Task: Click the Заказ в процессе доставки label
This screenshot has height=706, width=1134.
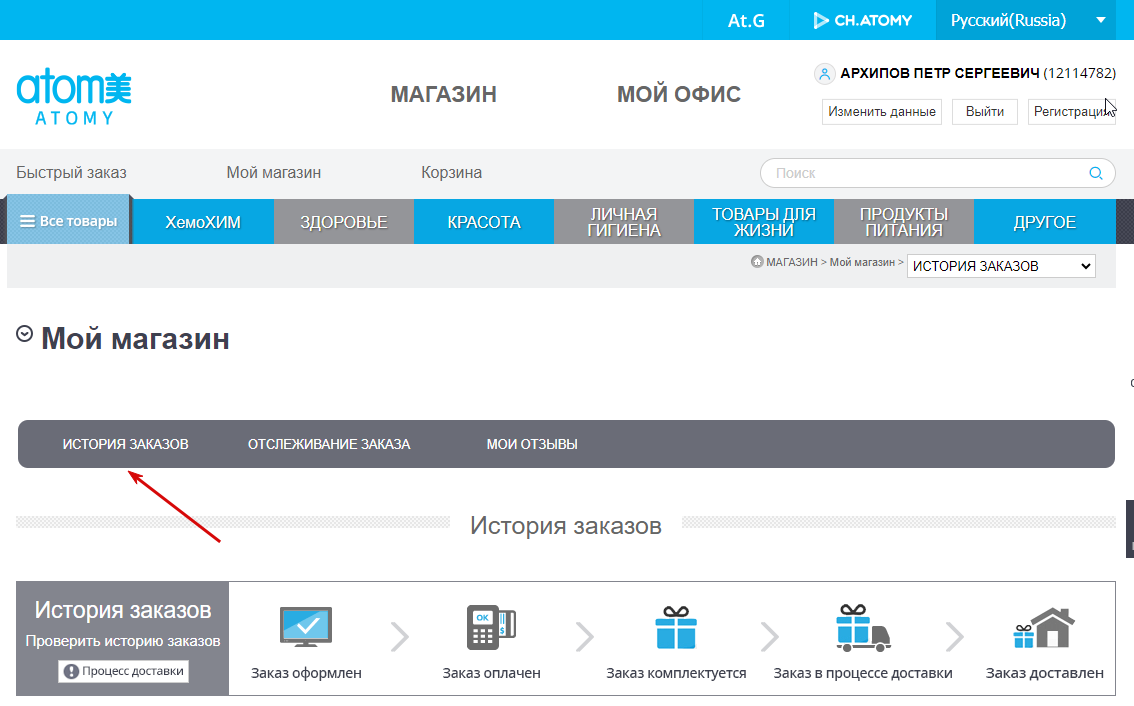Action: click(x=863, y=673)
